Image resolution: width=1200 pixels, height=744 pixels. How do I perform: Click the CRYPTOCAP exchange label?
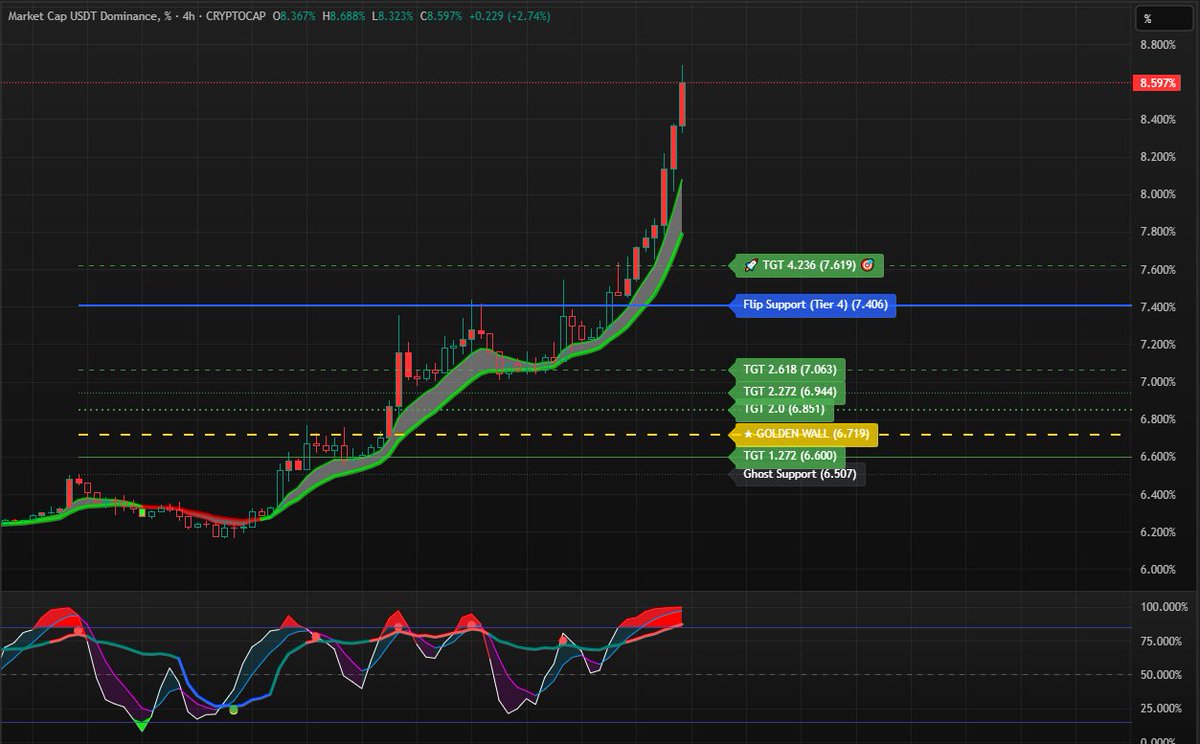click(x=235, y=16)
